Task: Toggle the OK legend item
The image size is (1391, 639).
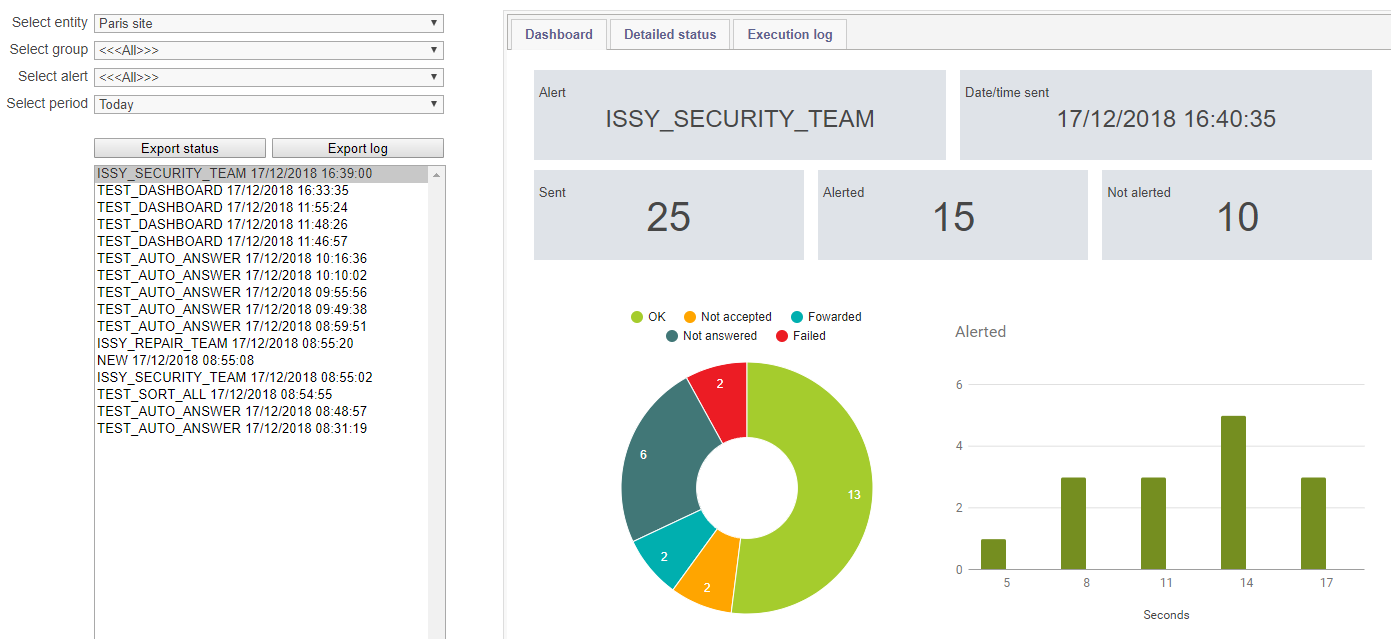Action: [648, 317]
